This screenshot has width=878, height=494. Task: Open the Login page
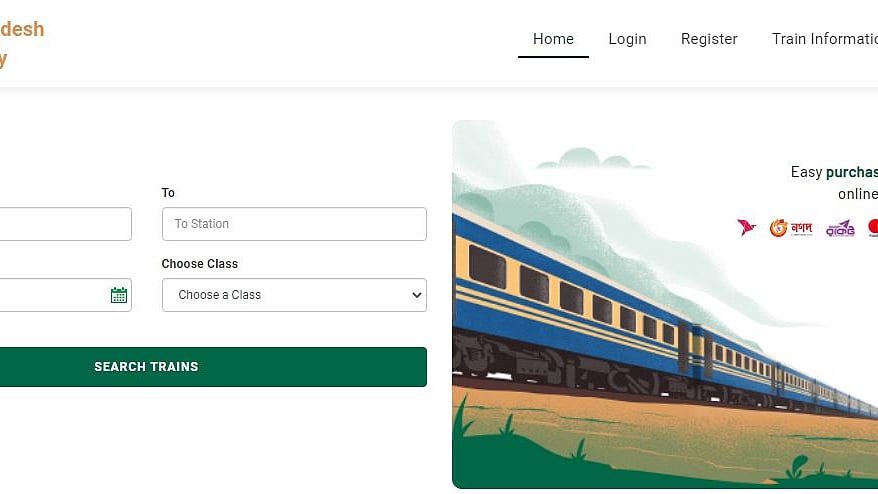(x=627, y=39)
